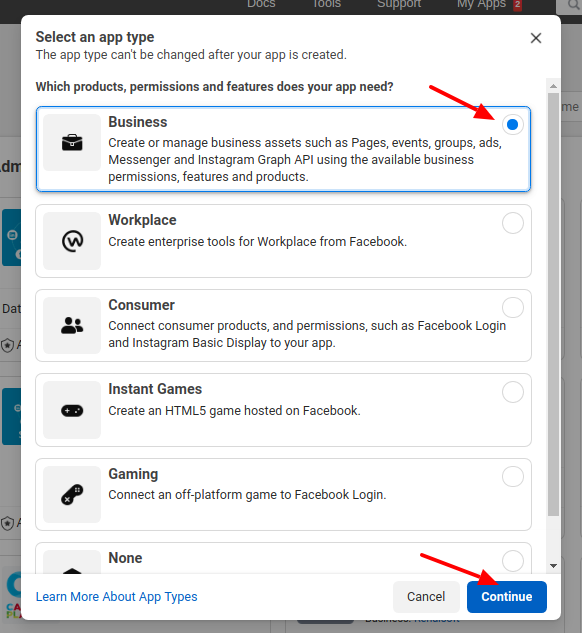Open Learn More About App Types link
Image resolution: width=582 pixels, height=633 pixels.
pyautogui.click(x=116, y=597)
